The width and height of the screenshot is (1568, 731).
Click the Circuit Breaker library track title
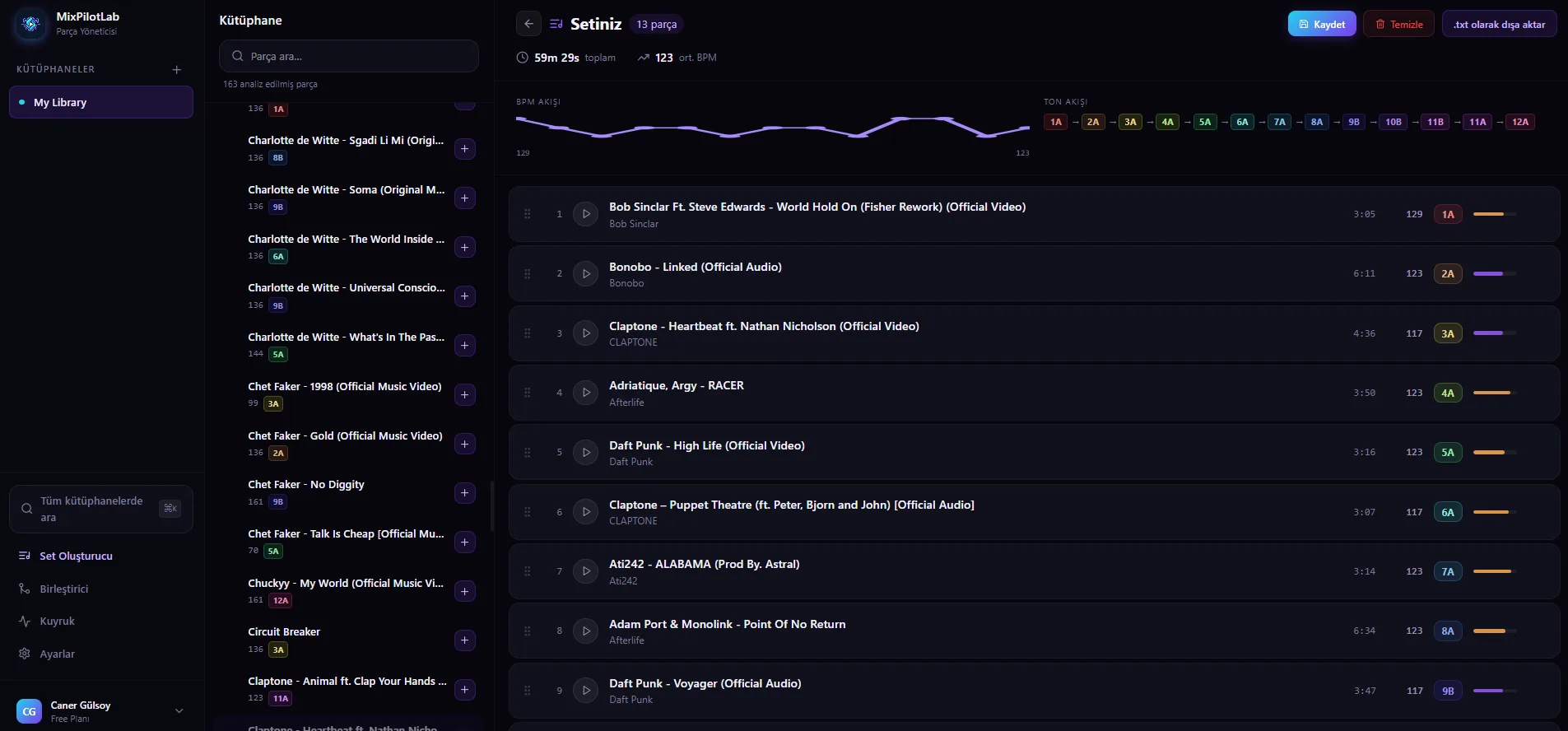[x=284, y=632]
